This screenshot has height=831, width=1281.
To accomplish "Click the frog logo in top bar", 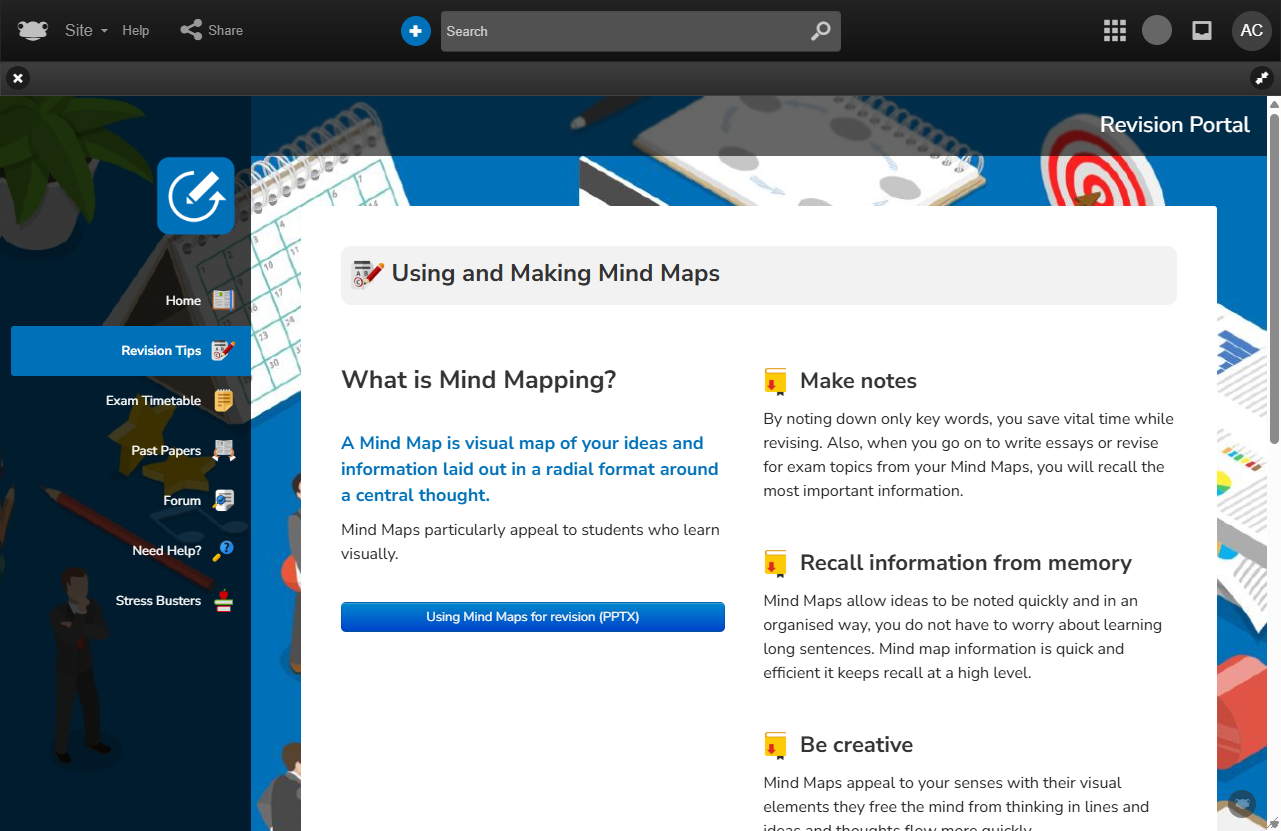I will (33, 30).
